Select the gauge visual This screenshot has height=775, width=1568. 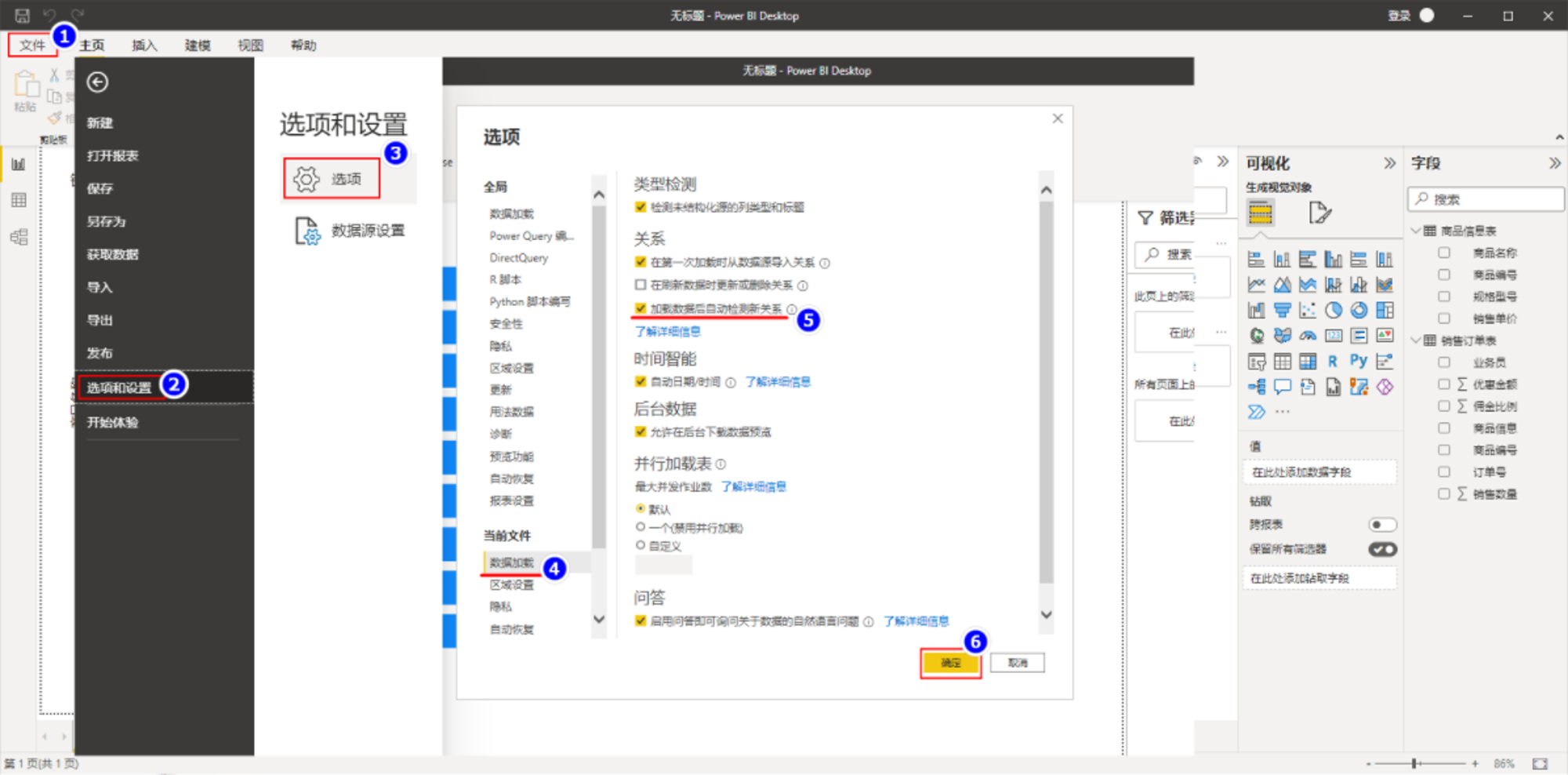pos(1308,336)
